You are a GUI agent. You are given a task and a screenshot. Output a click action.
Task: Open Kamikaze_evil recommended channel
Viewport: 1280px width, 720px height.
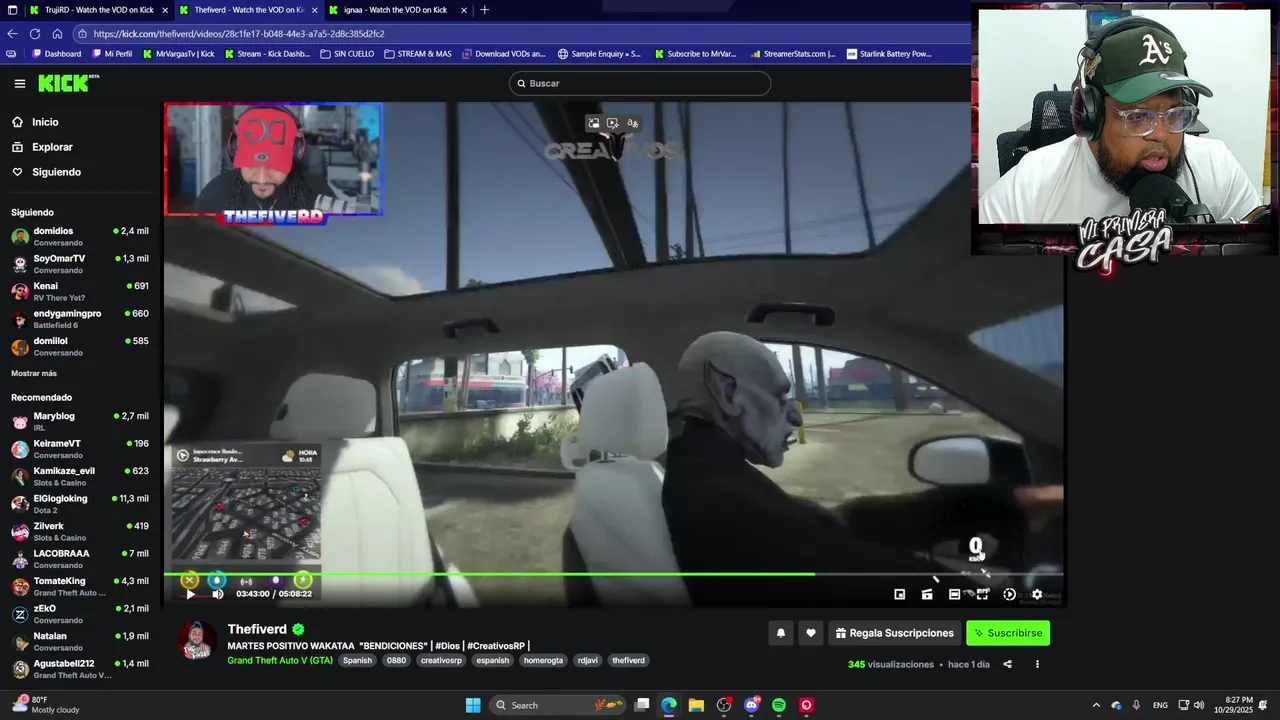(x=80, y=476)
